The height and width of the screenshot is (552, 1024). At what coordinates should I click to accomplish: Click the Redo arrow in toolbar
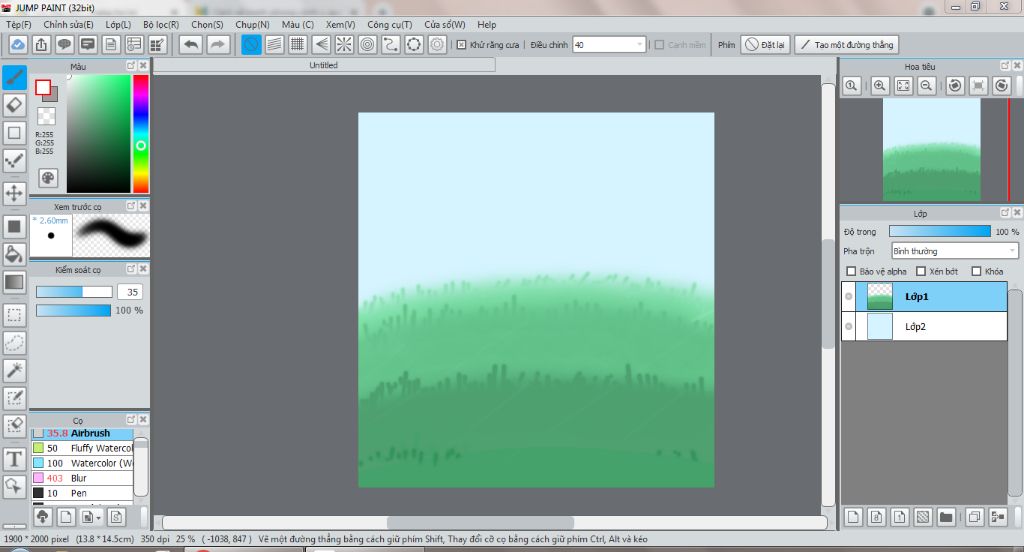pyautogui.click(x=217, y=44)
